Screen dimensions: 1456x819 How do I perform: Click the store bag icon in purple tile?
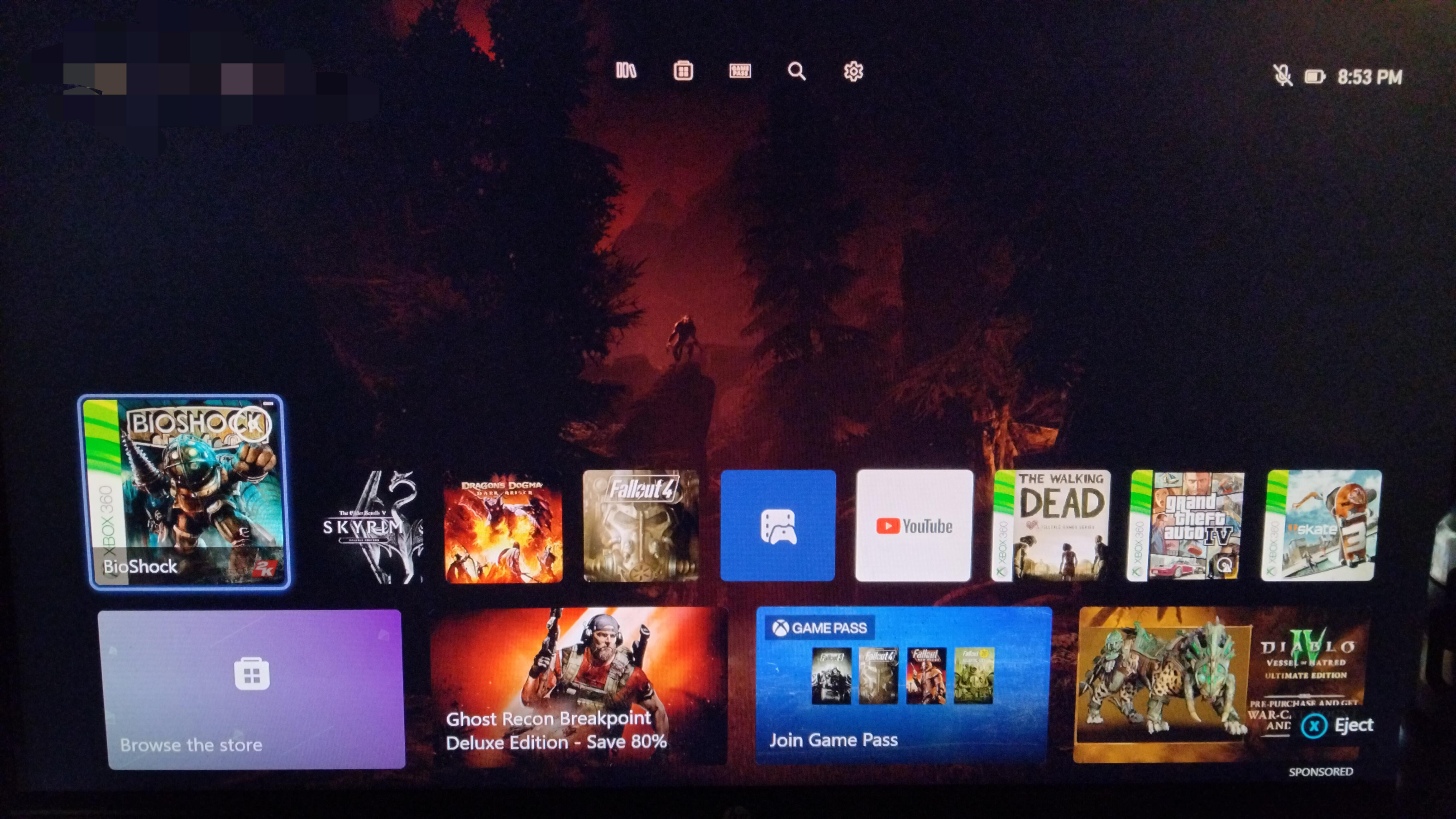[x=252, y=674]
